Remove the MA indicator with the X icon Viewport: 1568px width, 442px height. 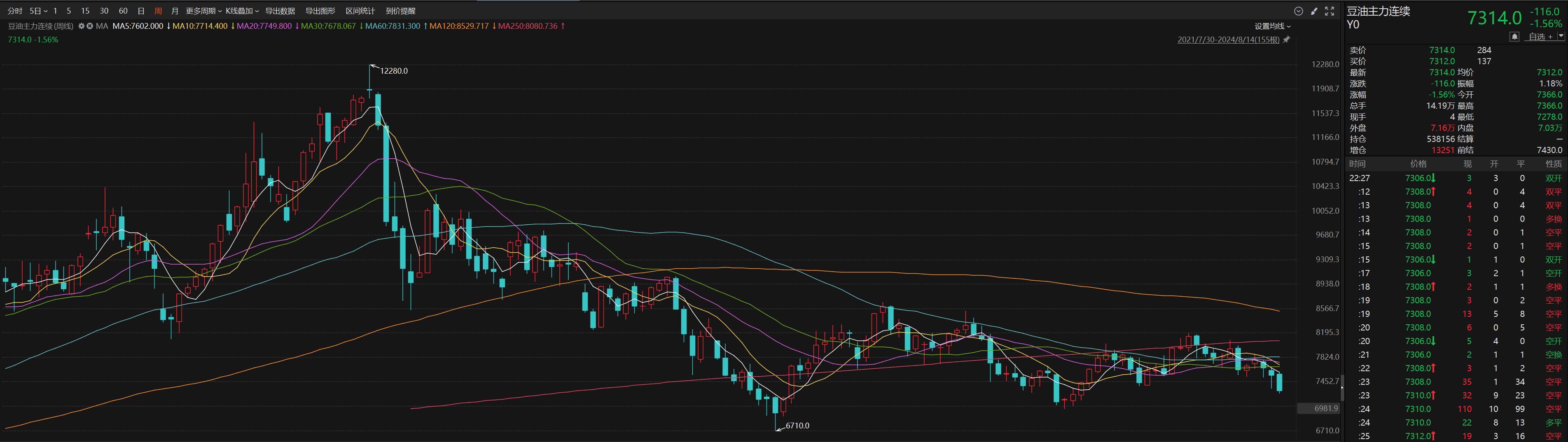click(x=90, y=26)
